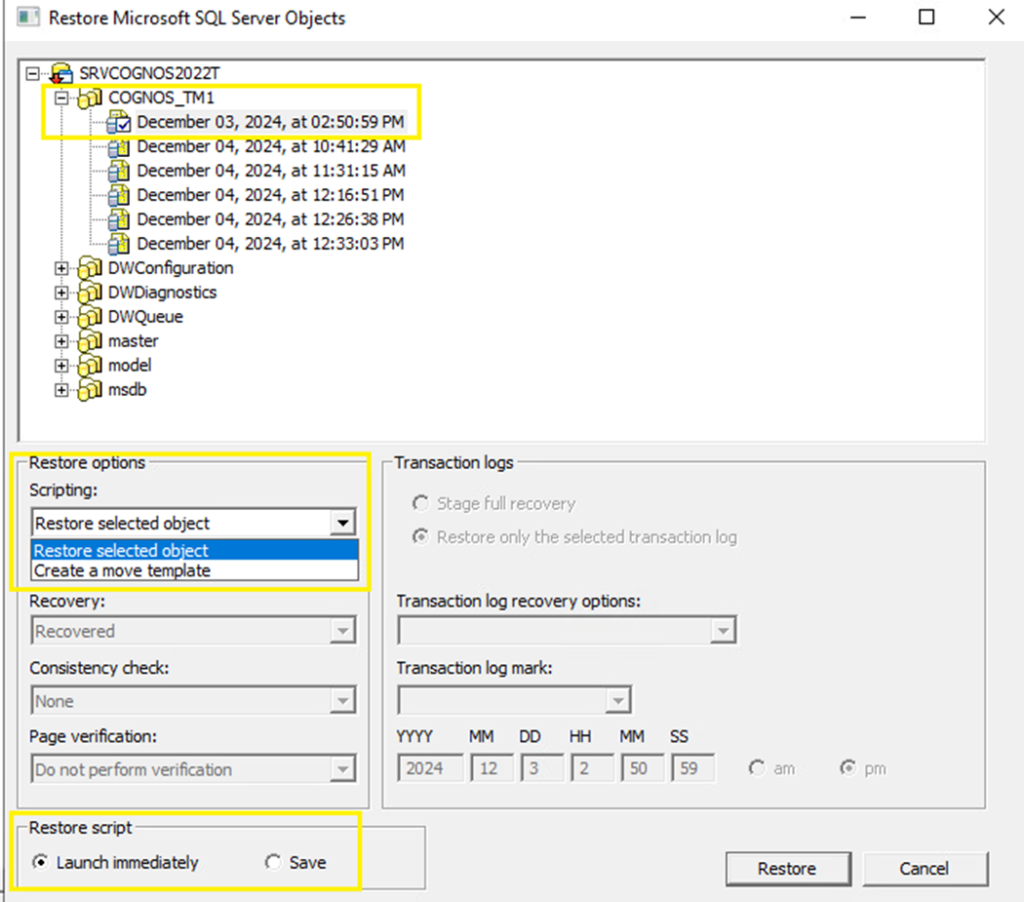Select 'December 04, 2024, at 10:41:29 AM' row

(271, 147)
